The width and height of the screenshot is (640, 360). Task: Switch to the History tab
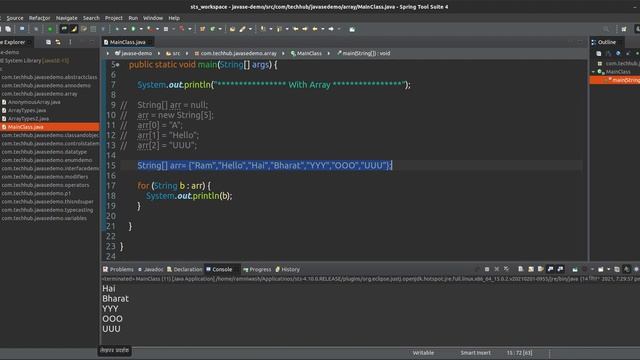click(288, 269)
